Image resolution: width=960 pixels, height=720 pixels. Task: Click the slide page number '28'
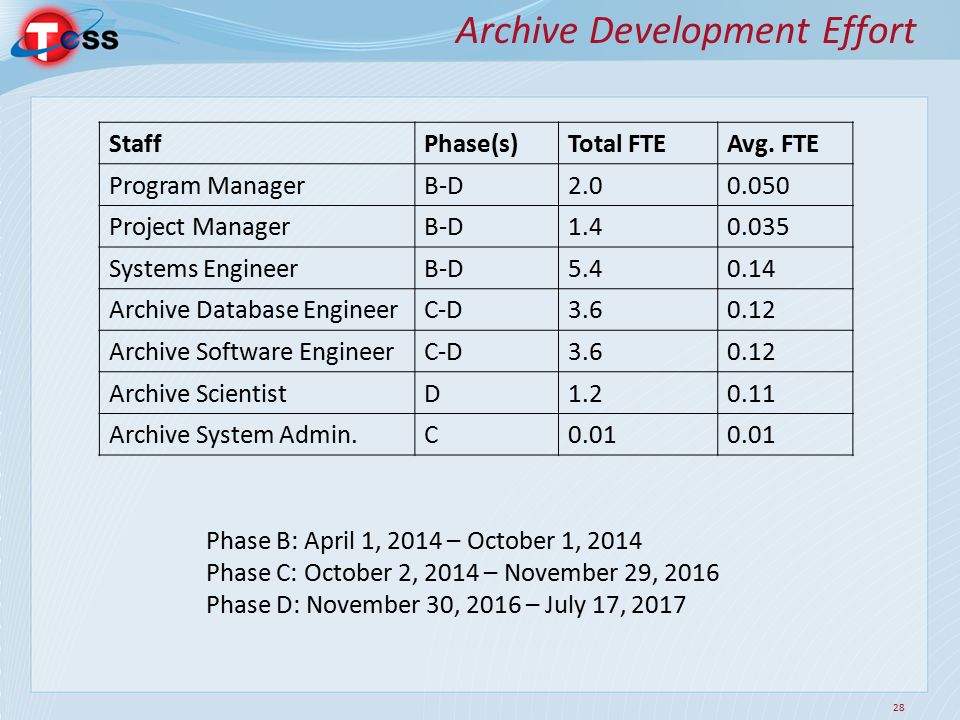tap(898, 707)
